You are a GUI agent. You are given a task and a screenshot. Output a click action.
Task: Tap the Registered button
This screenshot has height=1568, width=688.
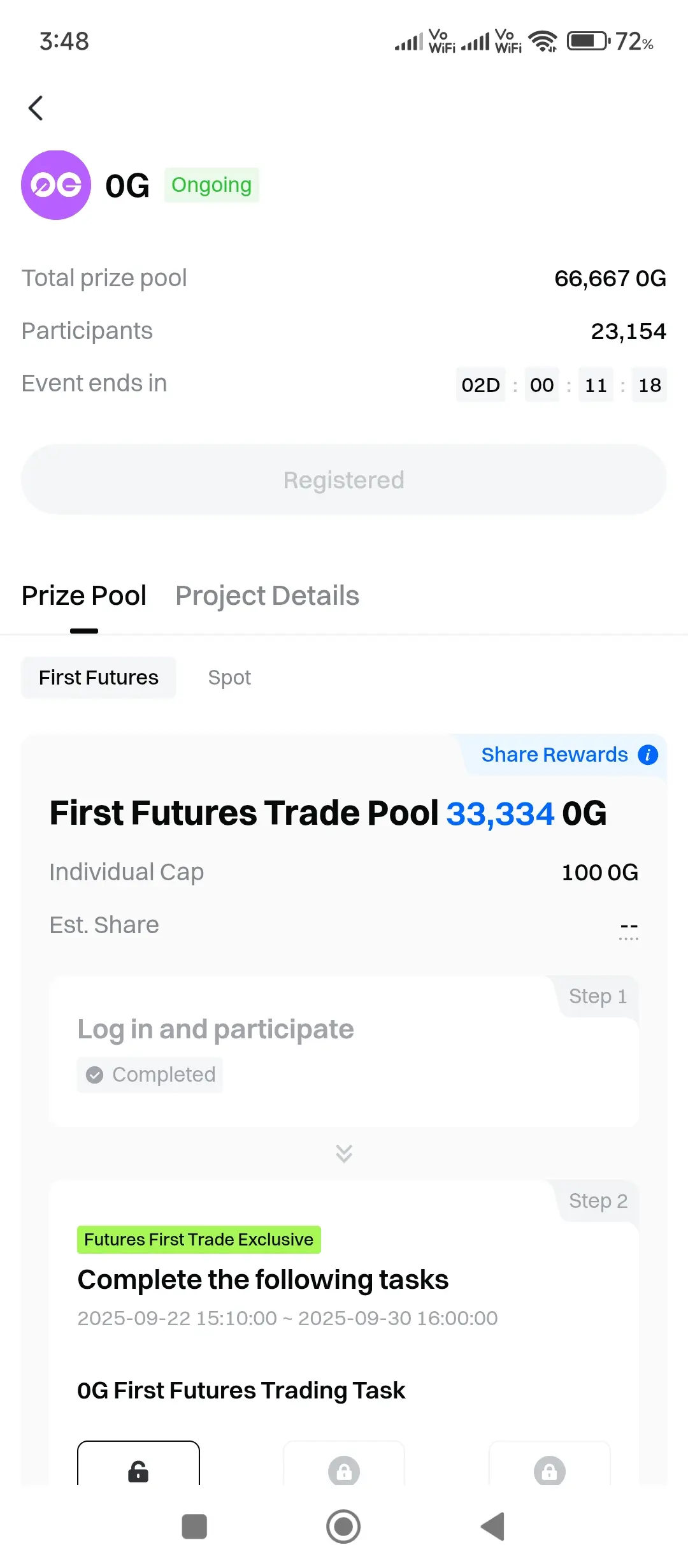tap(344, 480)
